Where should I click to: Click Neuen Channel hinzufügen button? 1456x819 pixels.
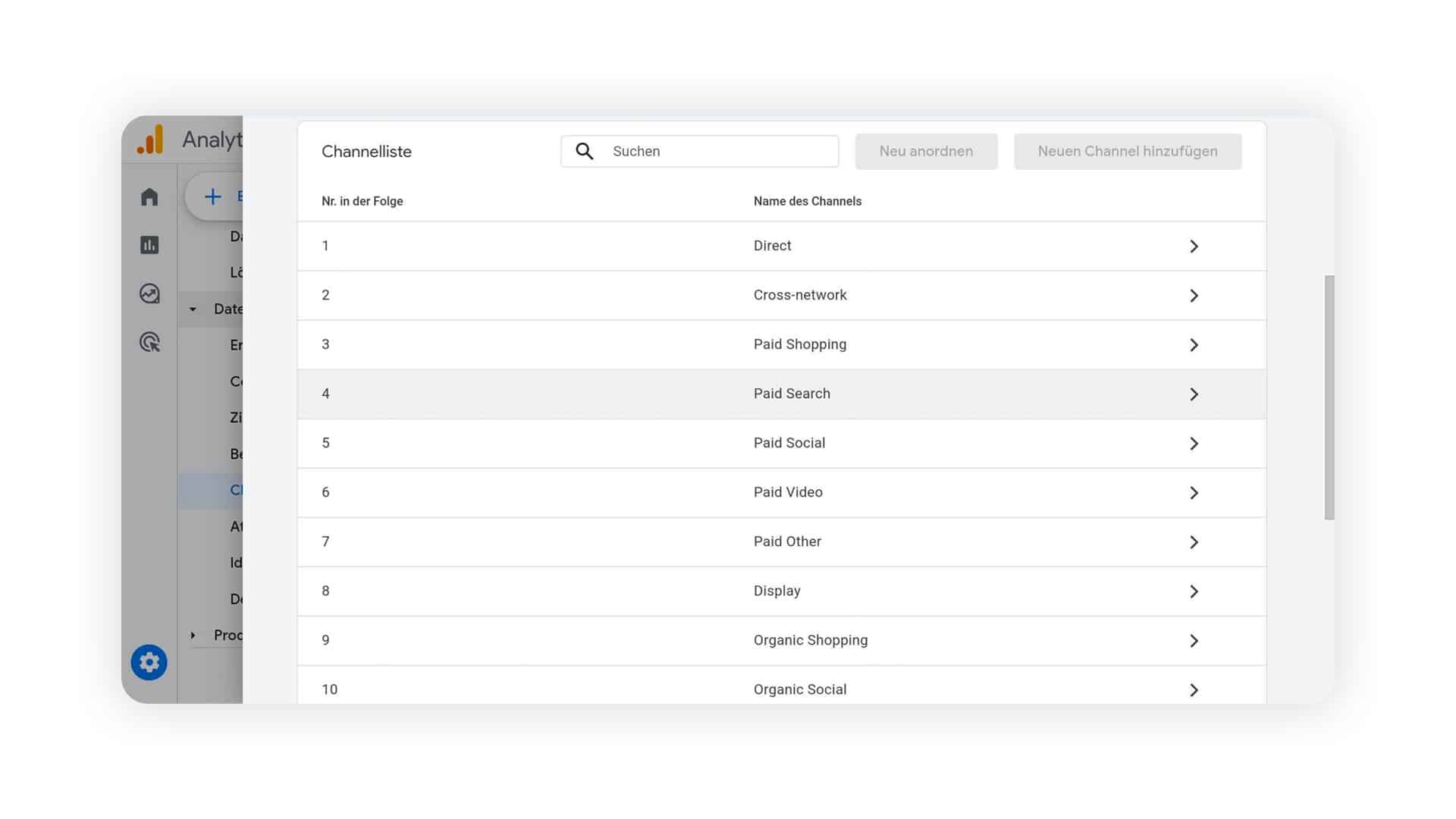coord(1128,152)
